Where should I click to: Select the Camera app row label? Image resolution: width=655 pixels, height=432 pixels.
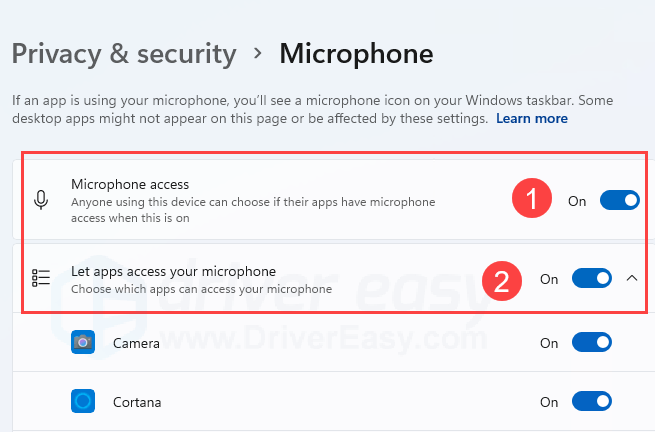click(x=136, y=343)
